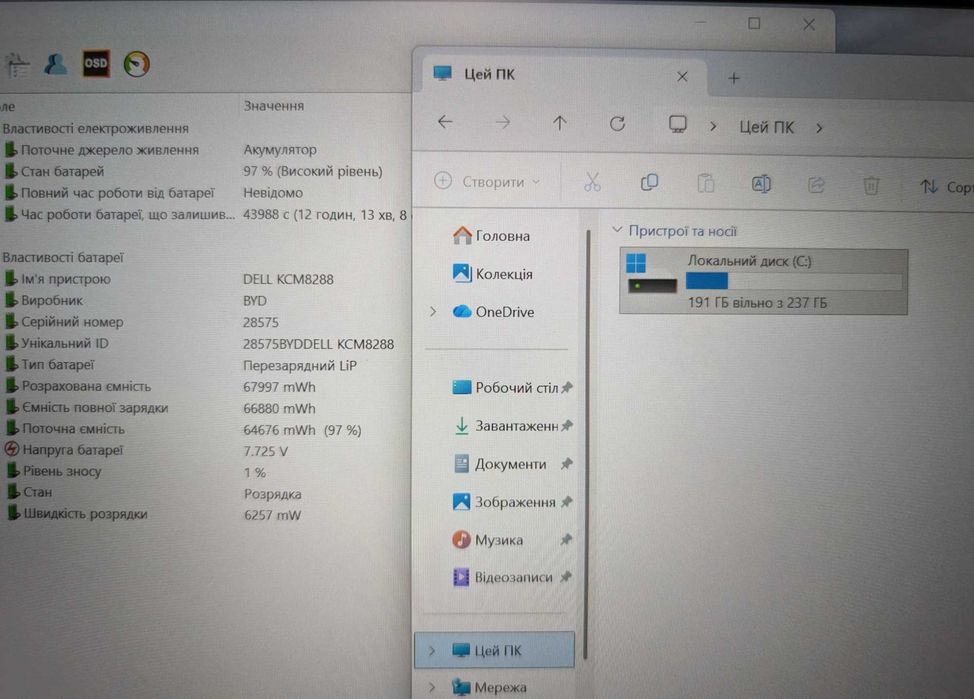The height and width of the screenshot is (699, 974).
Task: Maximize the AIDA64 window
Action: (x=754, y=24)
